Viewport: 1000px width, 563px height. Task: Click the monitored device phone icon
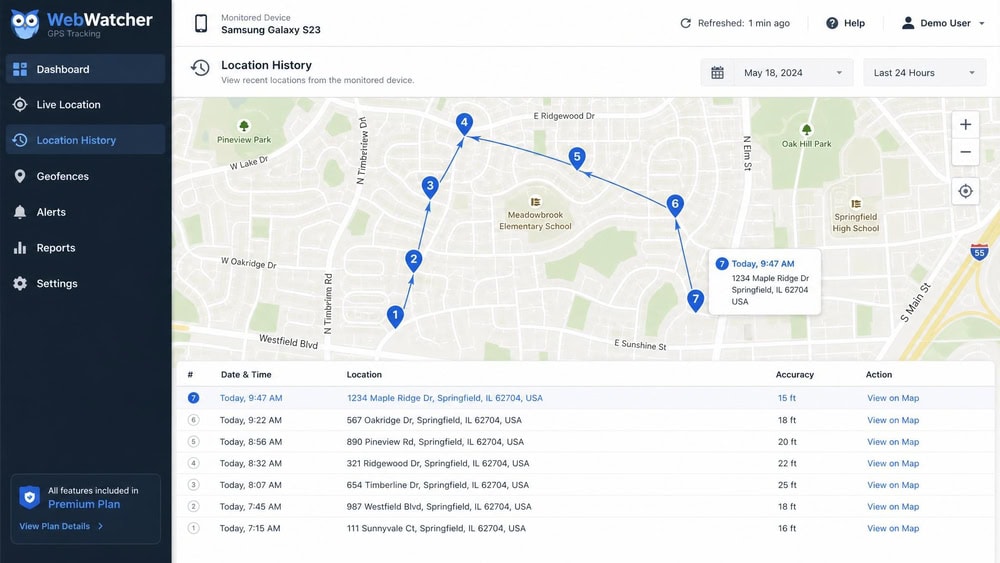tap(201, 24)
